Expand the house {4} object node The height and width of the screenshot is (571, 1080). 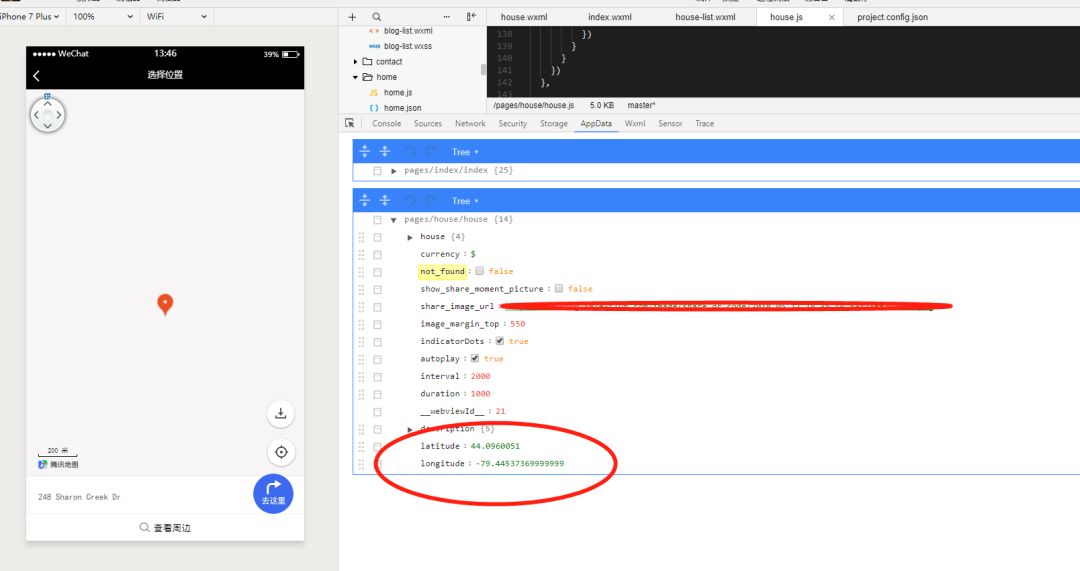pos(410,237)
